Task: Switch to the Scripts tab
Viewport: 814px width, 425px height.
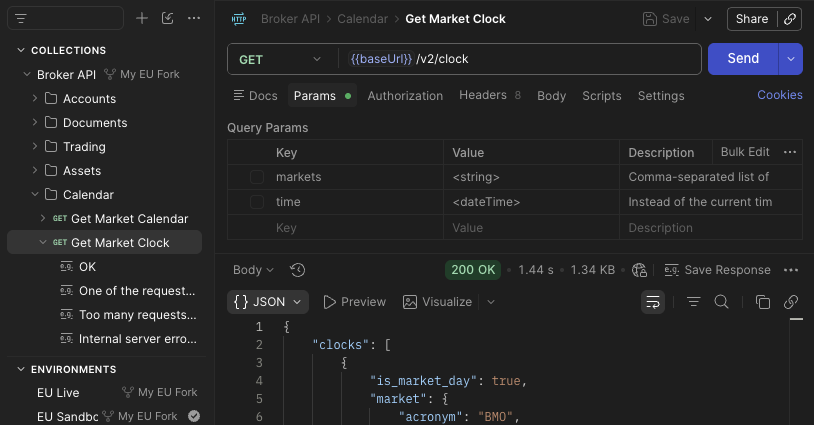Action: tap(602, 95)
